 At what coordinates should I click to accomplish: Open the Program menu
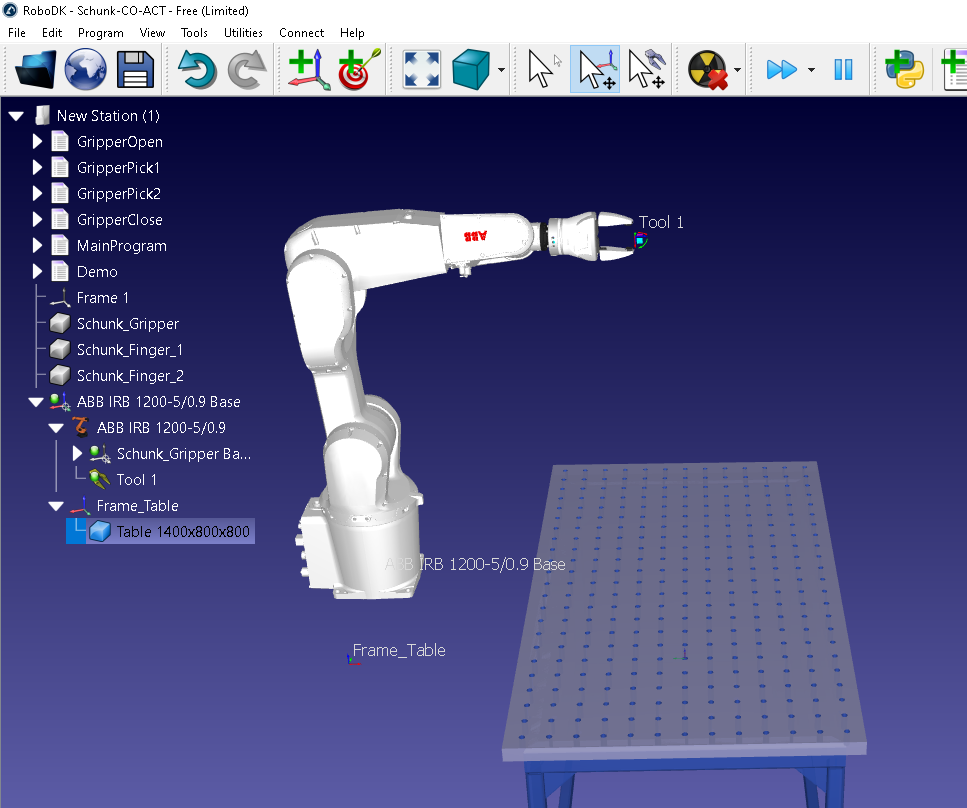101,33
